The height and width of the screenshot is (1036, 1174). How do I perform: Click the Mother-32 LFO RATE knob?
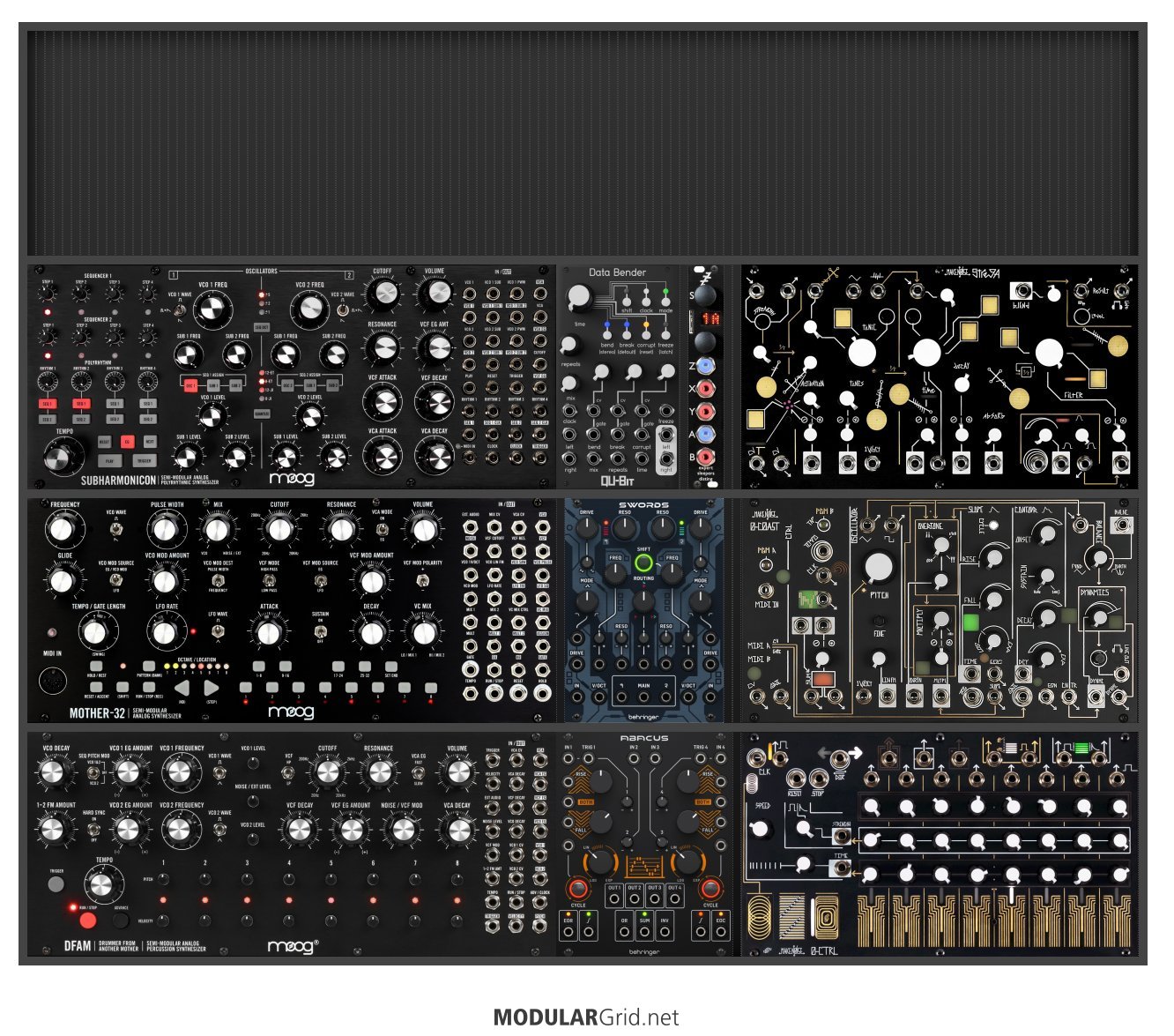pyautogui.click(x=166, y=631)
